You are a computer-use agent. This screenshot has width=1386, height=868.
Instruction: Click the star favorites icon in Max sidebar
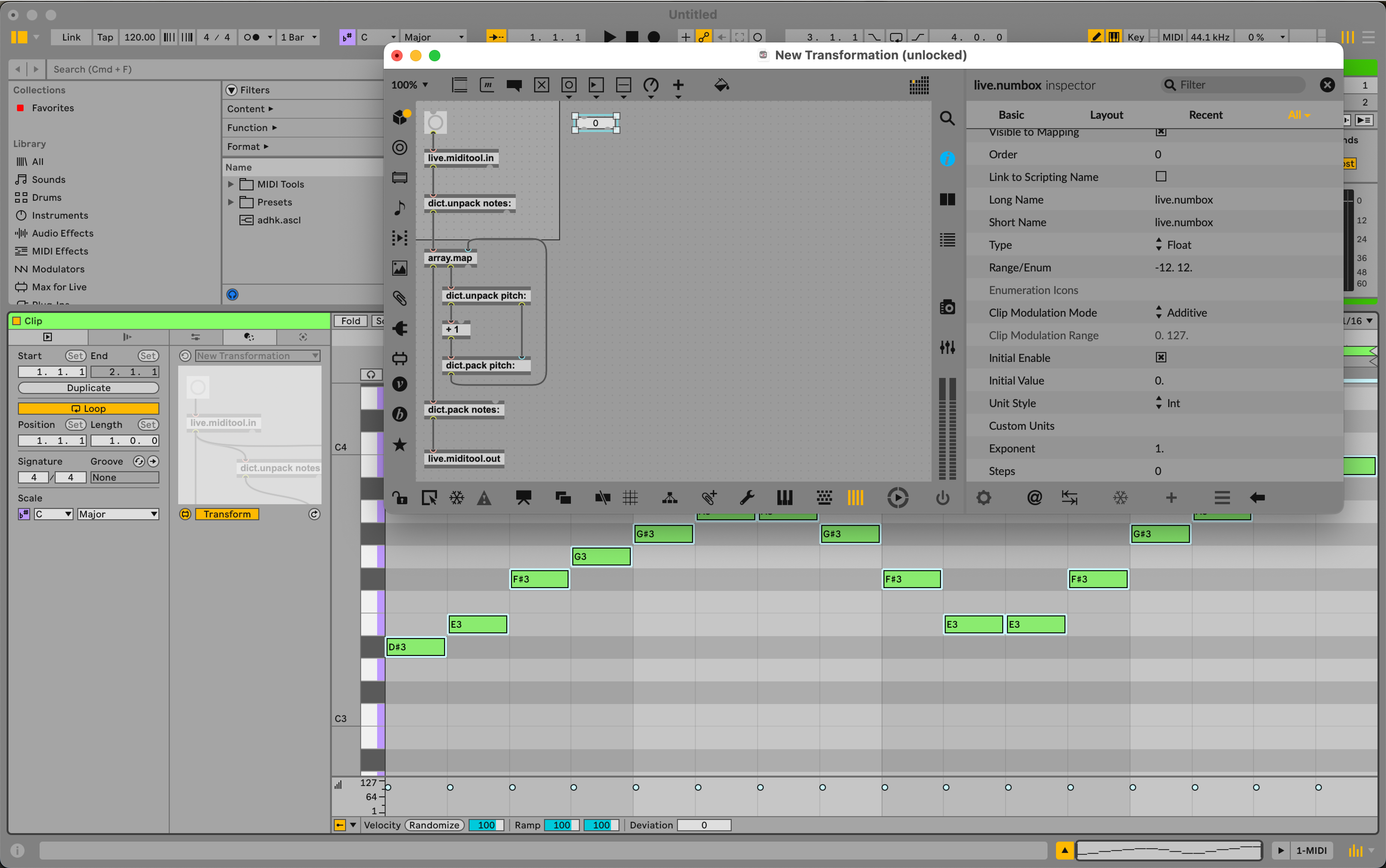[400, 444]
